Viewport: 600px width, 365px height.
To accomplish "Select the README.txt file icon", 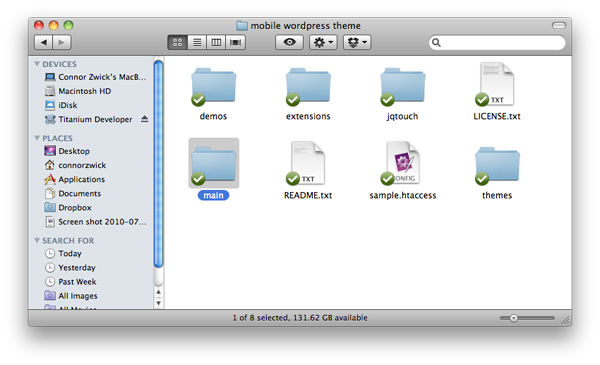I will coord(307,163).
